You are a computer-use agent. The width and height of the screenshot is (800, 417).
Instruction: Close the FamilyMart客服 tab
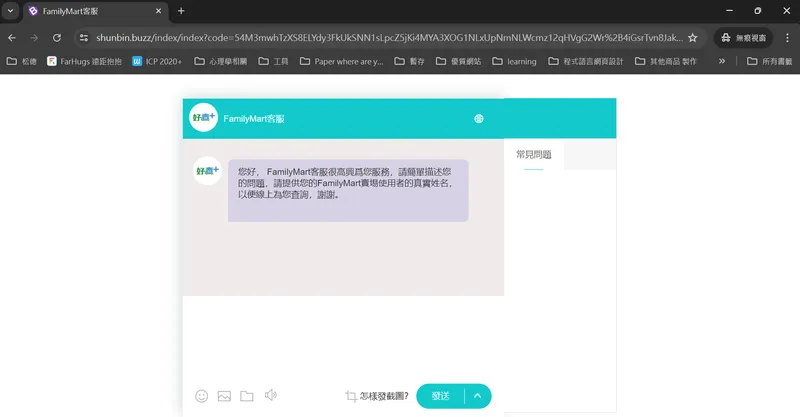(158, 11)
